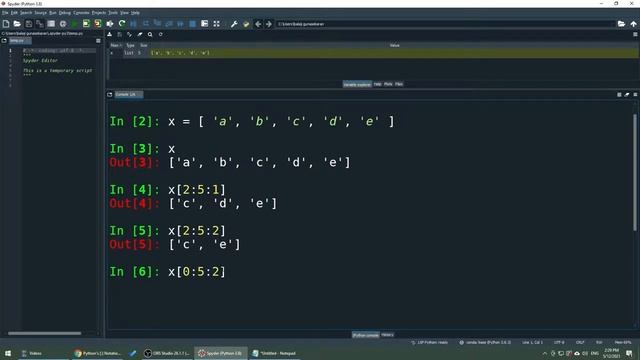
Task: Open the Debug menu
Action: click(64, 13)
